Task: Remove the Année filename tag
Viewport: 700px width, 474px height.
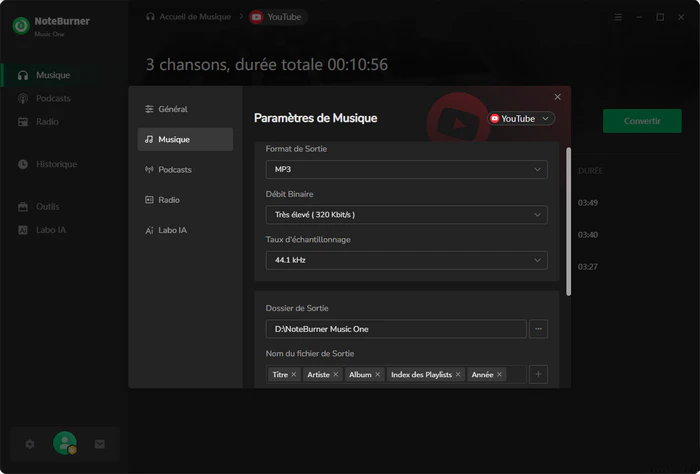Action: coord(500,374)
